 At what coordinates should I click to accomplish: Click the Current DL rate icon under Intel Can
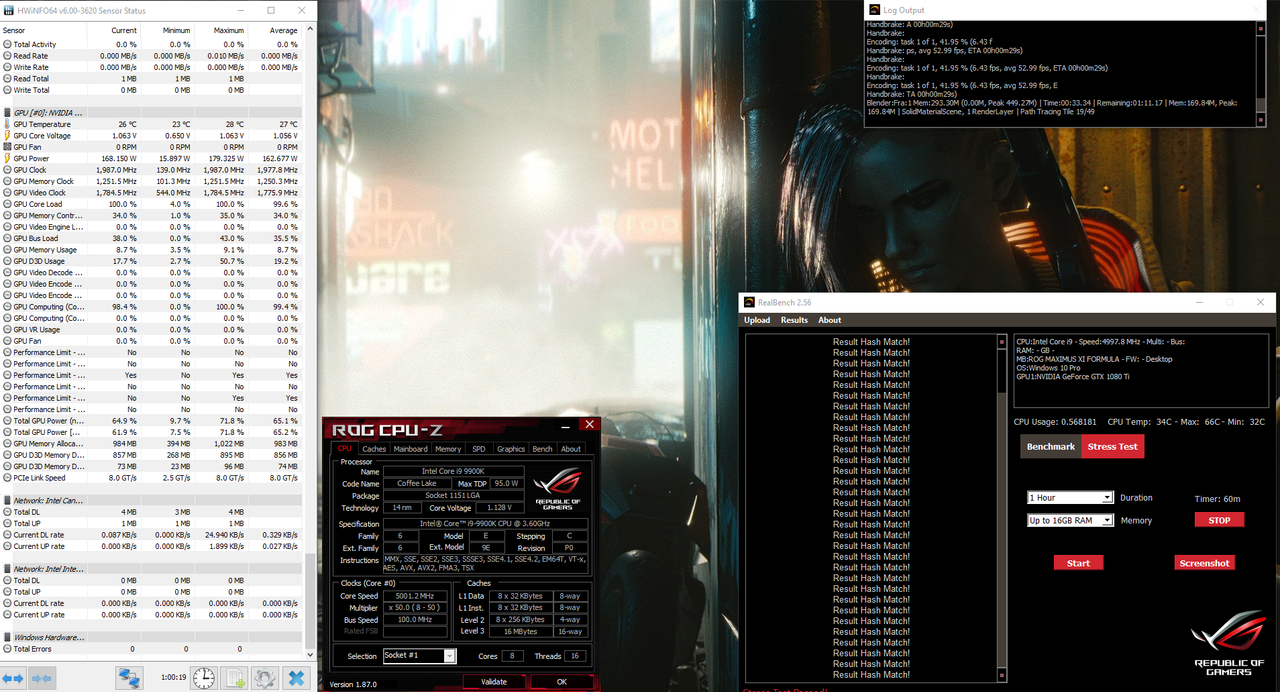click(x=8, y=535)
